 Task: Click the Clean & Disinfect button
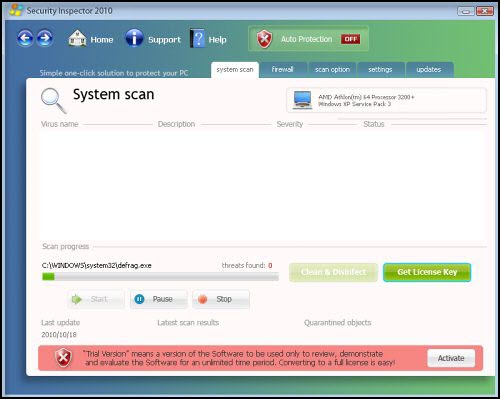[333, 272]
